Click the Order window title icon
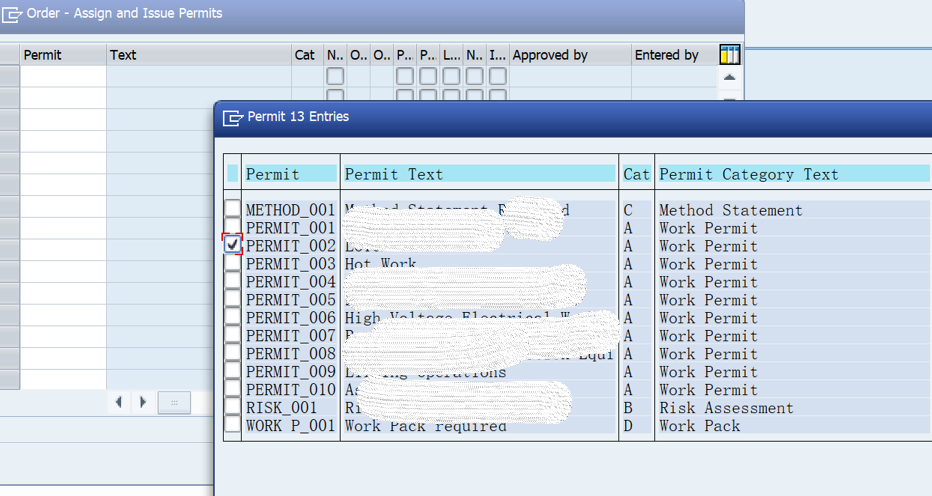932x496 pixels. tap(11, 14)
